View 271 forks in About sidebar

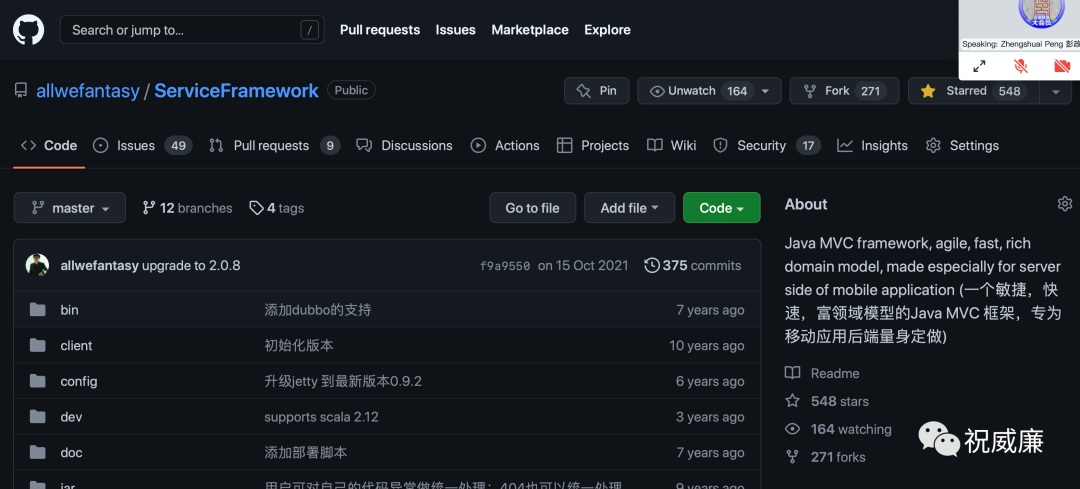point(826,457)
